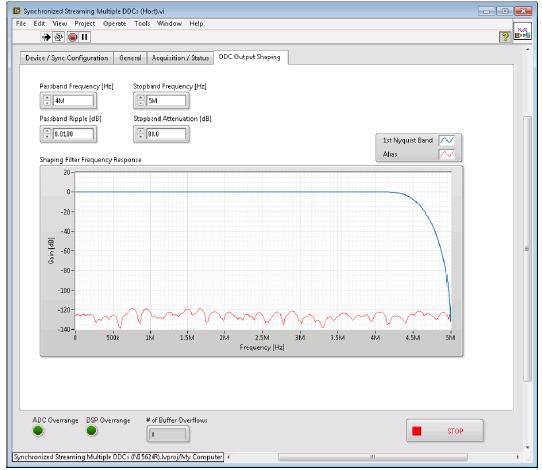Click the Abort Execution red icon
This screenshot has height=470, width=542.
point(72,37)
